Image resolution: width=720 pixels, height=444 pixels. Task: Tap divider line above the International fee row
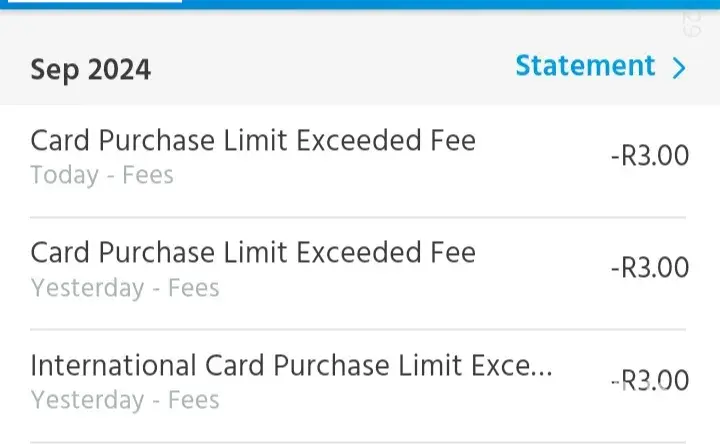(x=358, y=329)
